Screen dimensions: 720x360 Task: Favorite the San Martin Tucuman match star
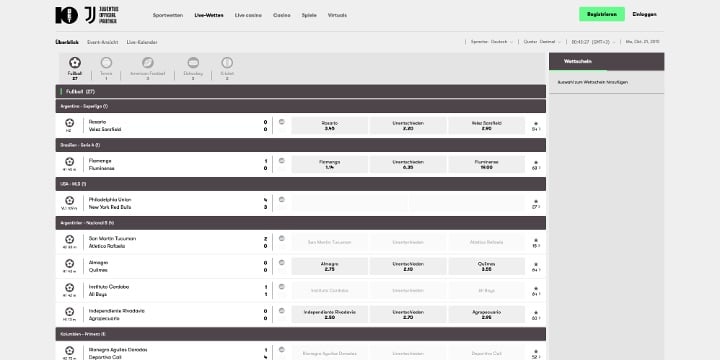coord(535,240)
